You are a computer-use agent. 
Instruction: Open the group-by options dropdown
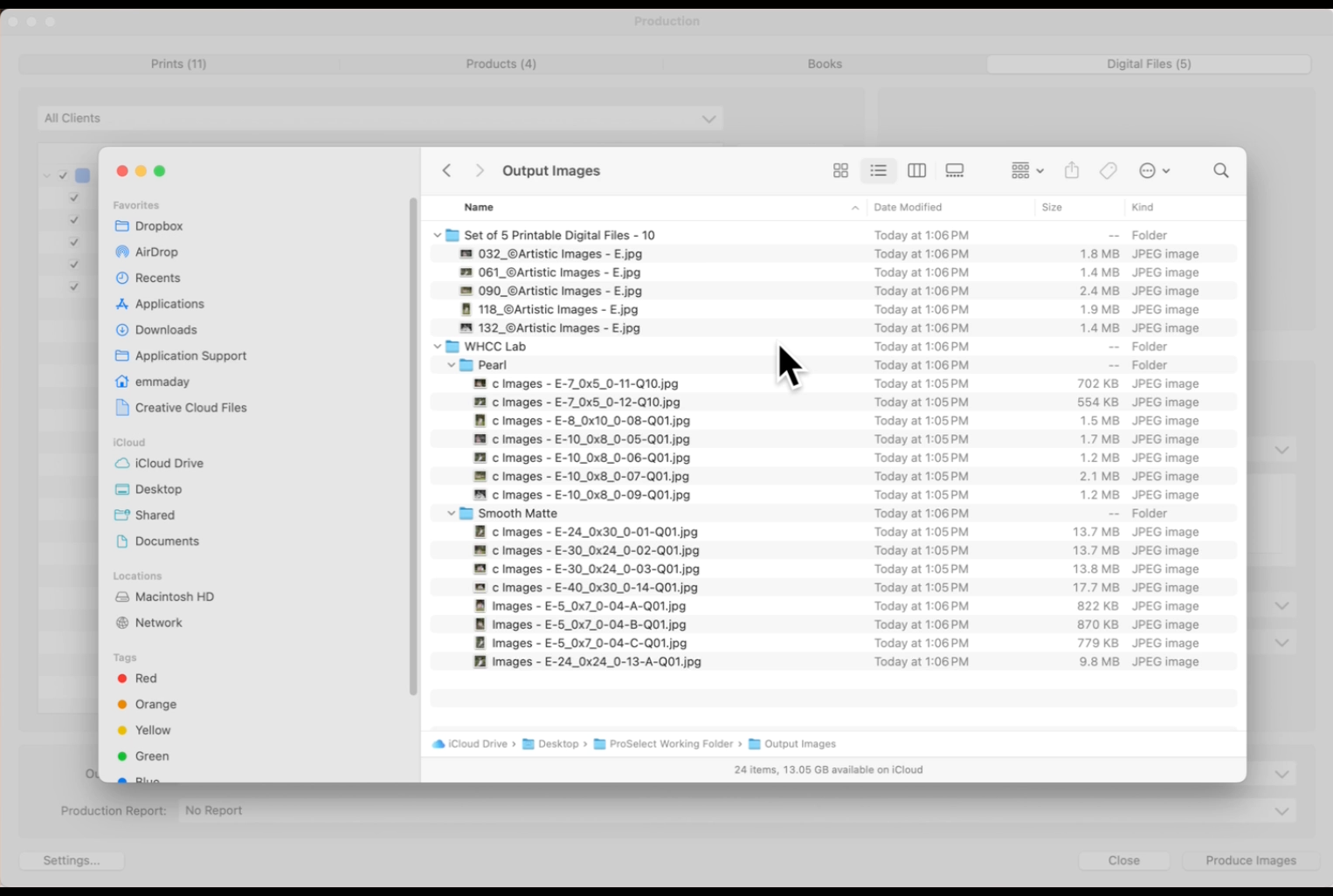click(x=1027, y=171)
